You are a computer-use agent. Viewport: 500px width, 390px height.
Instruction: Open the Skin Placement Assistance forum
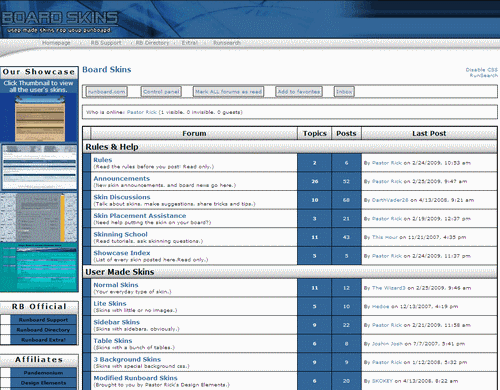coord(140,216)
